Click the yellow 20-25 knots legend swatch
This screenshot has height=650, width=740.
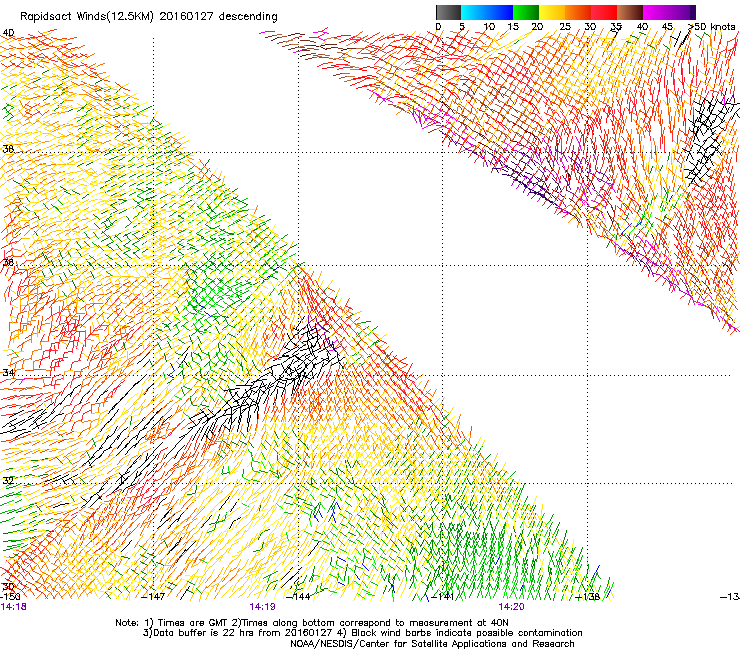click(552, 12)
